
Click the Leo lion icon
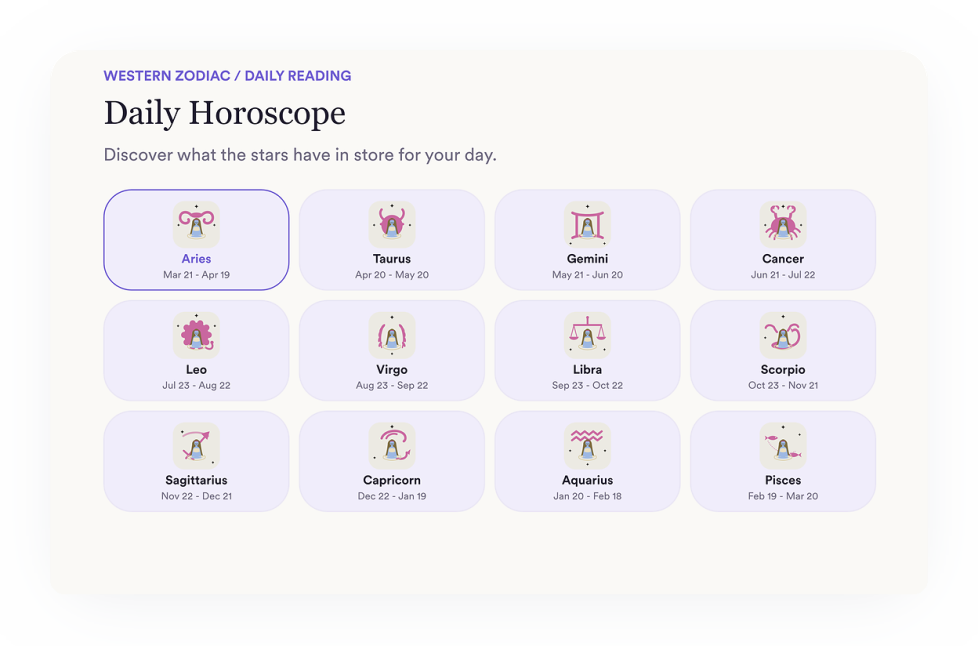[x=196, y=335]
